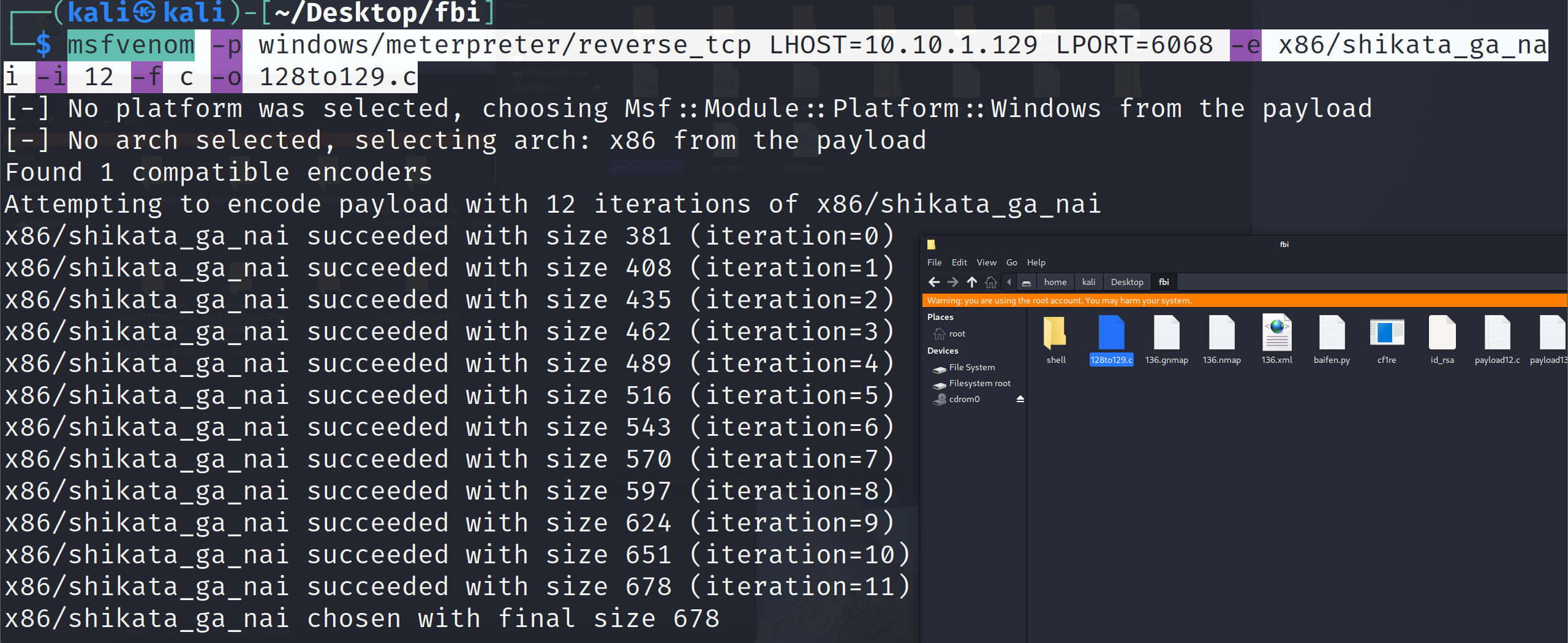Click the terminal line with iteration=11
Image resolution: width=1568 pixels, height=643 pixels.
click(x=458, y=587)
